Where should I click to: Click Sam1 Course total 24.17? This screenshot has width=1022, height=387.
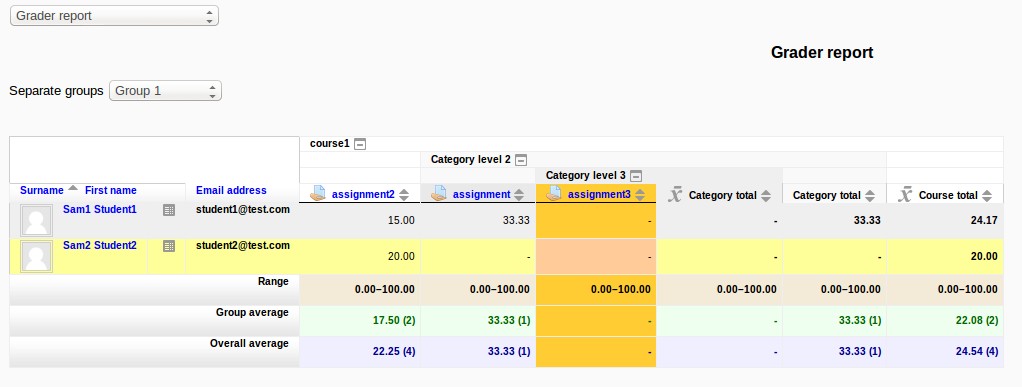(x=984, y=220)
